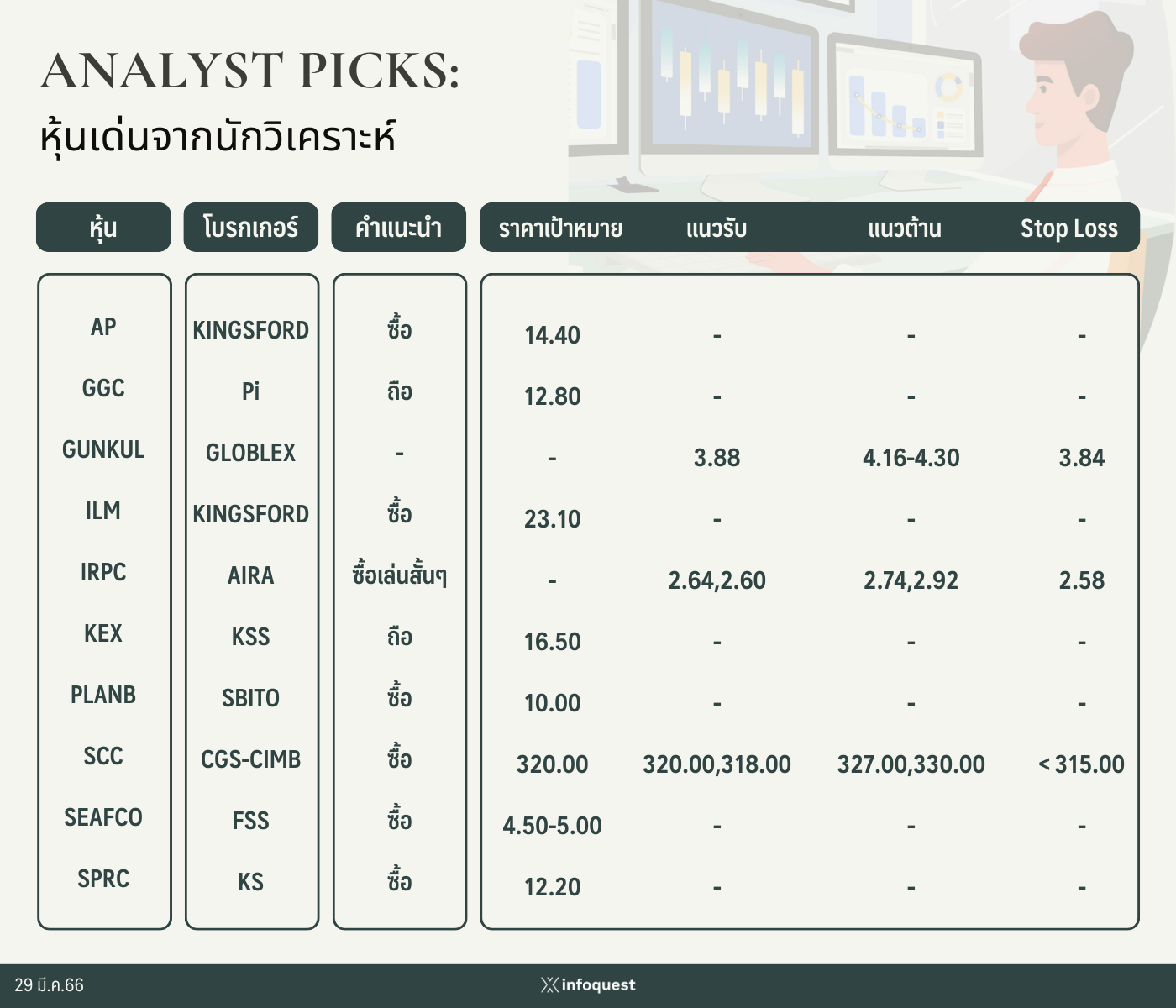Click the CGS-CIMB broker entry
Screen dimensions: 1176x1008
[x=251, y=759]
